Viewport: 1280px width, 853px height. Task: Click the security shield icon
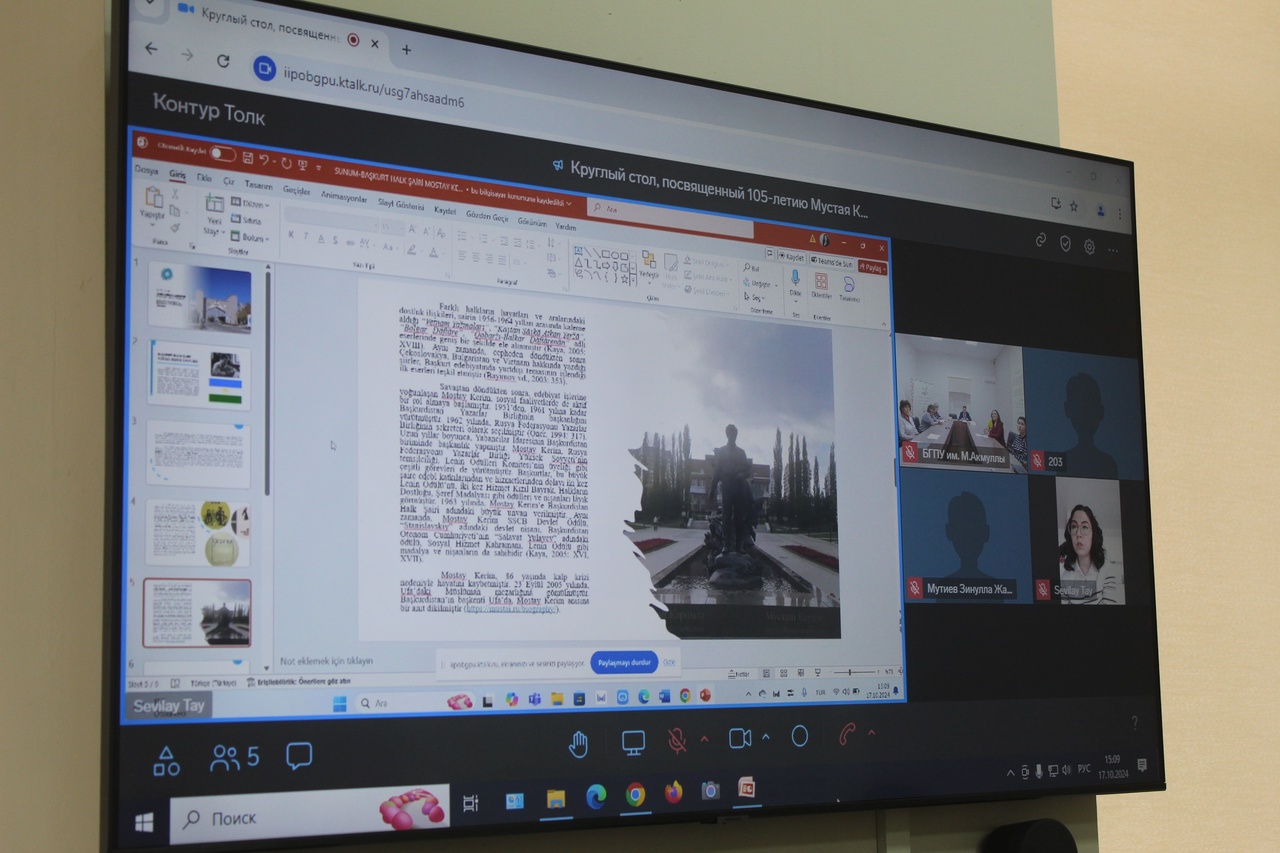point(1065,243)
